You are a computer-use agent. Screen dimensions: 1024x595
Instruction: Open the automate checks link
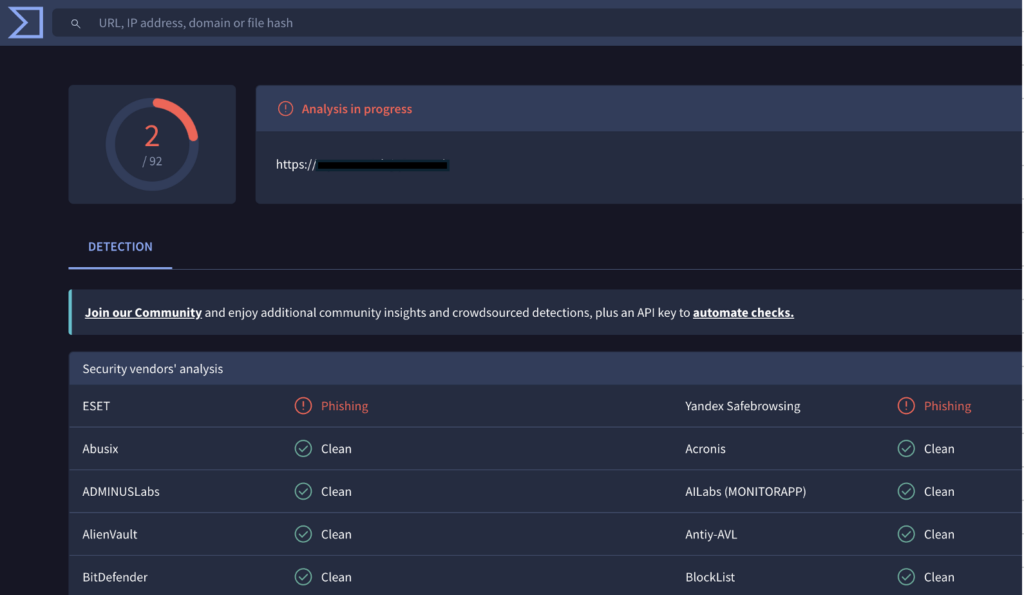[743, 312]
